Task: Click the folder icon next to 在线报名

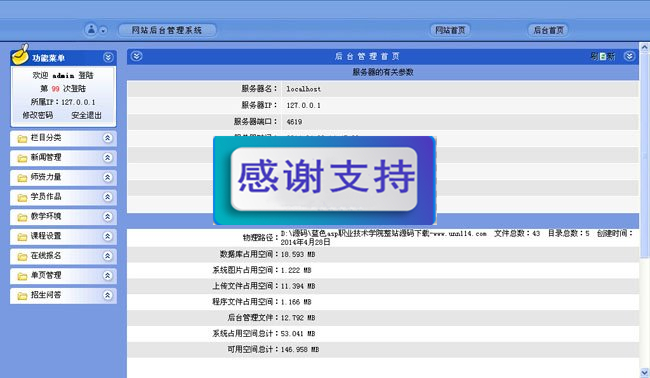Action: tap(22, 256)
